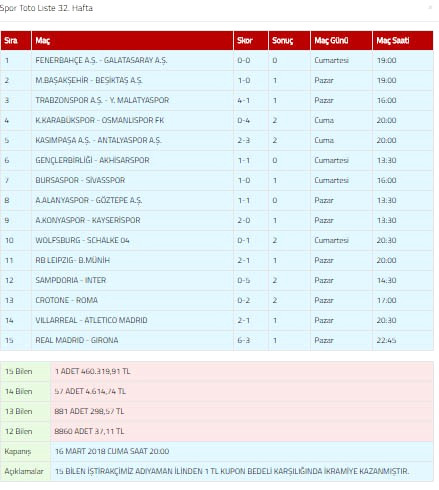Select Crotone - Roma match

point(66,300)
